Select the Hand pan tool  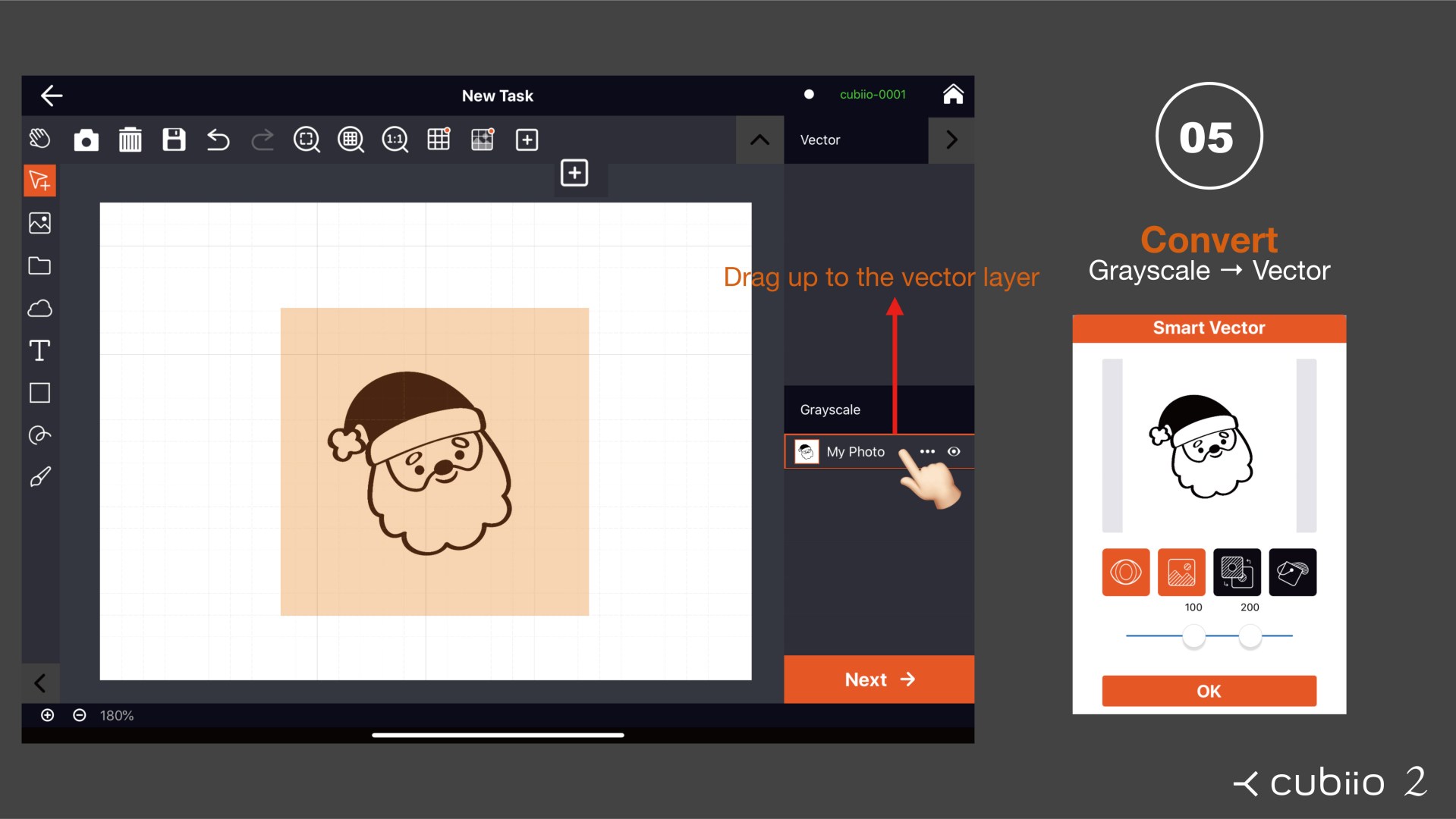(x=39, y=139)
